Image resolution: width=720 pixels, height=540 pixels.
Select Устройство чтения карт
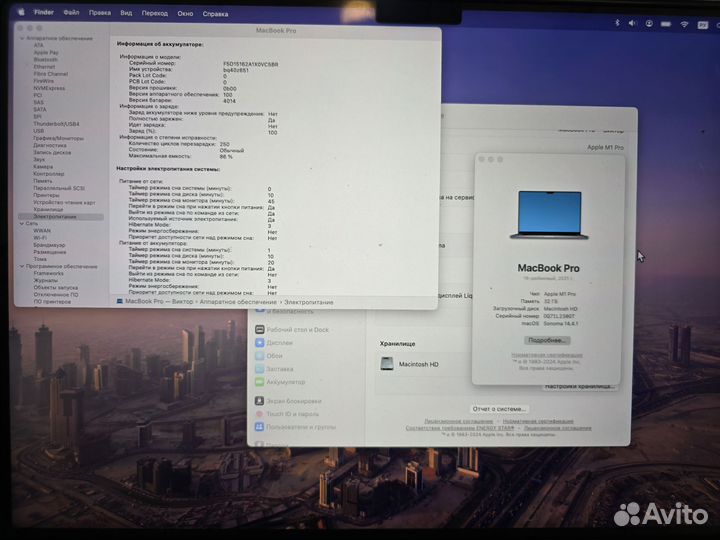tap(64, 202)
